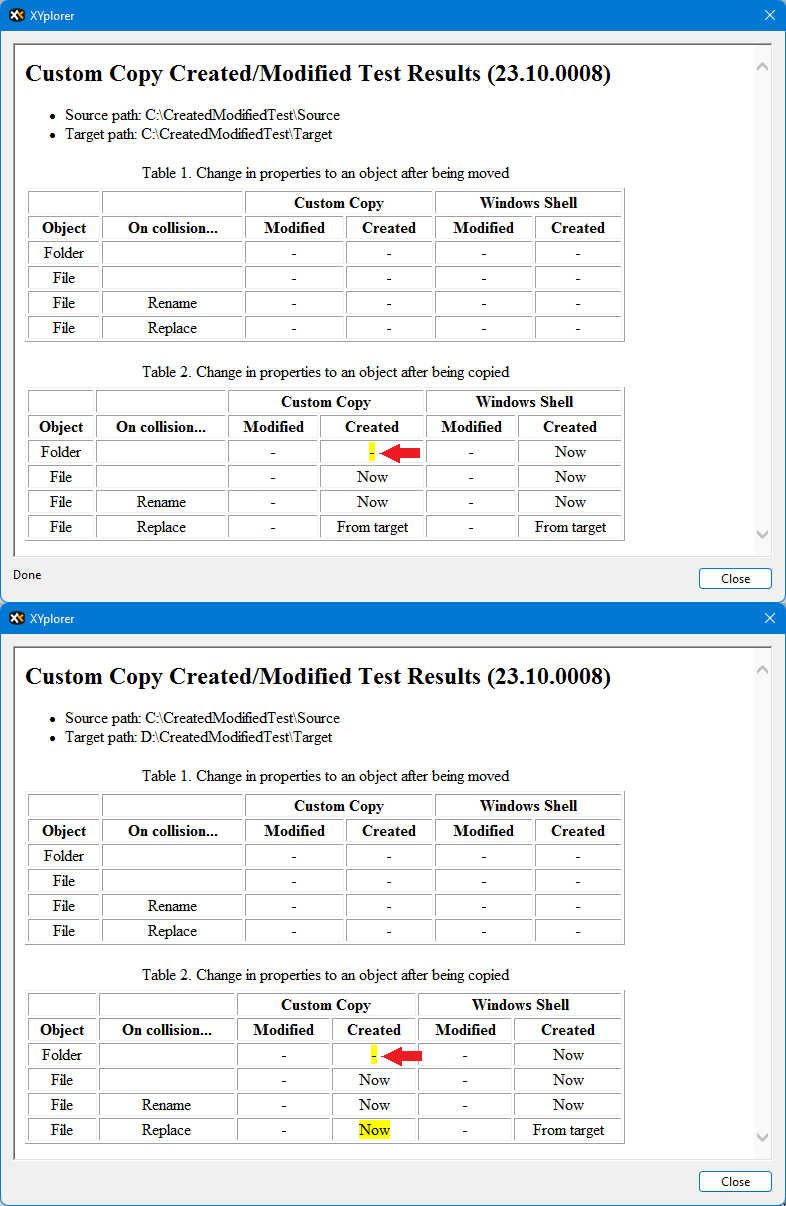Click the Windows Shell "From target" cell in the D:\ window
Image resolution: width=786 pixels, height=1206 pixels.
coord(568,1130)
